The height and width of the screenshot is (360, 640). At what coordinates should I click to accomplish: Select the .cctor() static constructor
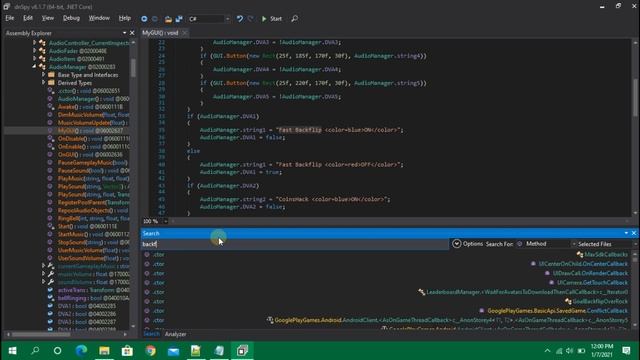(x=89, y=91)
